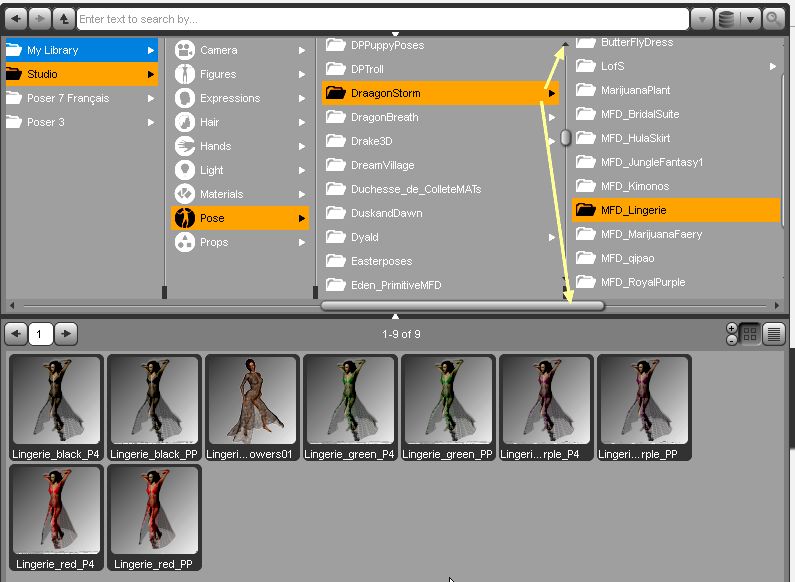Click the vertical scrollbar handle in folder column
795x582 pixels.
[565, 137]
